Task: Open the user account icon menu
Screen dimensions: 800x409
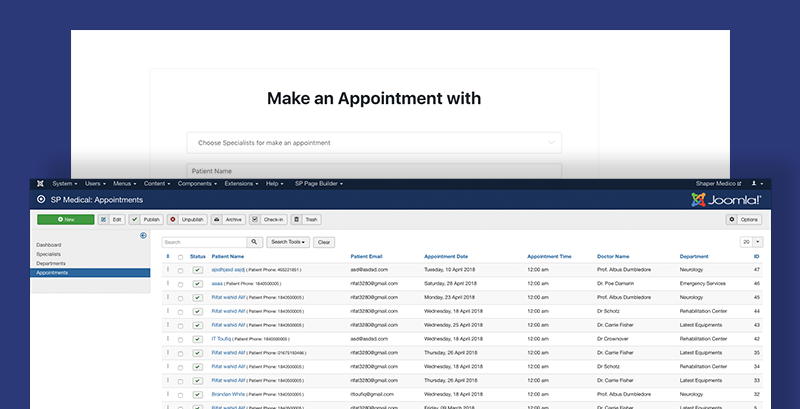Action: pyautogui.click(x=756, y=184)
